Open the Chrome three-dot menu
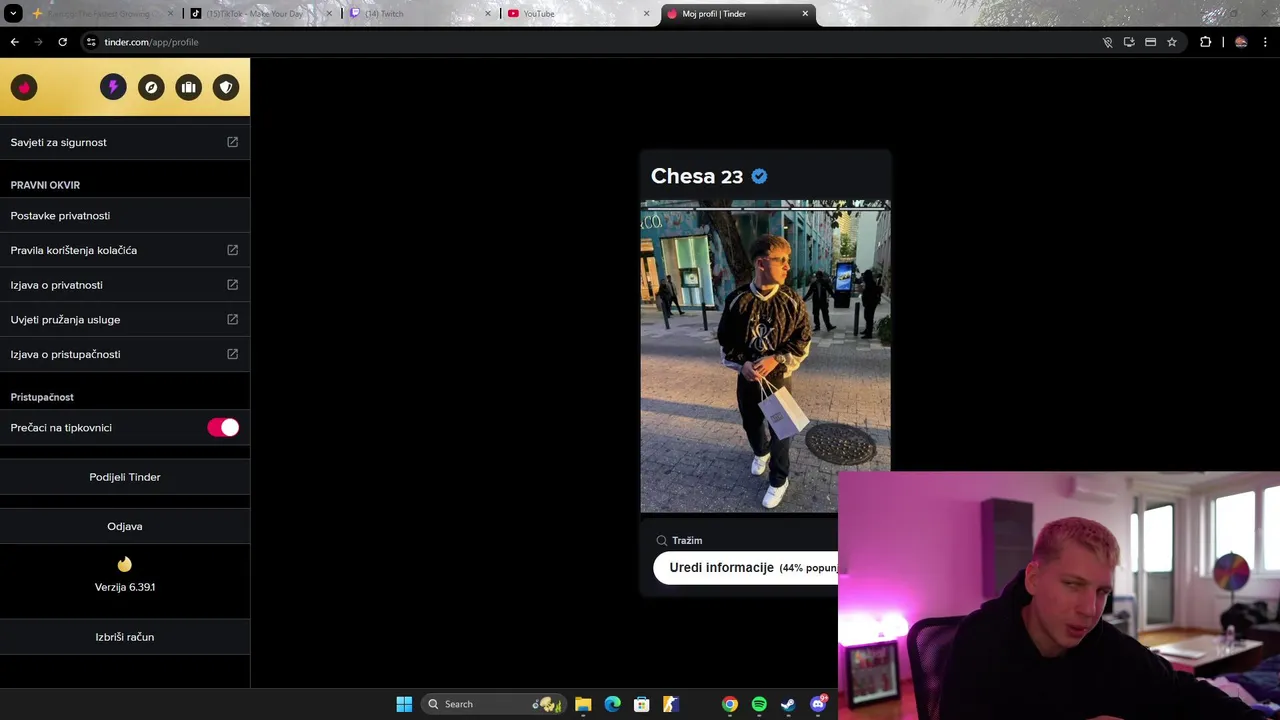The image size is (1280, 720). pos(1266,42)
